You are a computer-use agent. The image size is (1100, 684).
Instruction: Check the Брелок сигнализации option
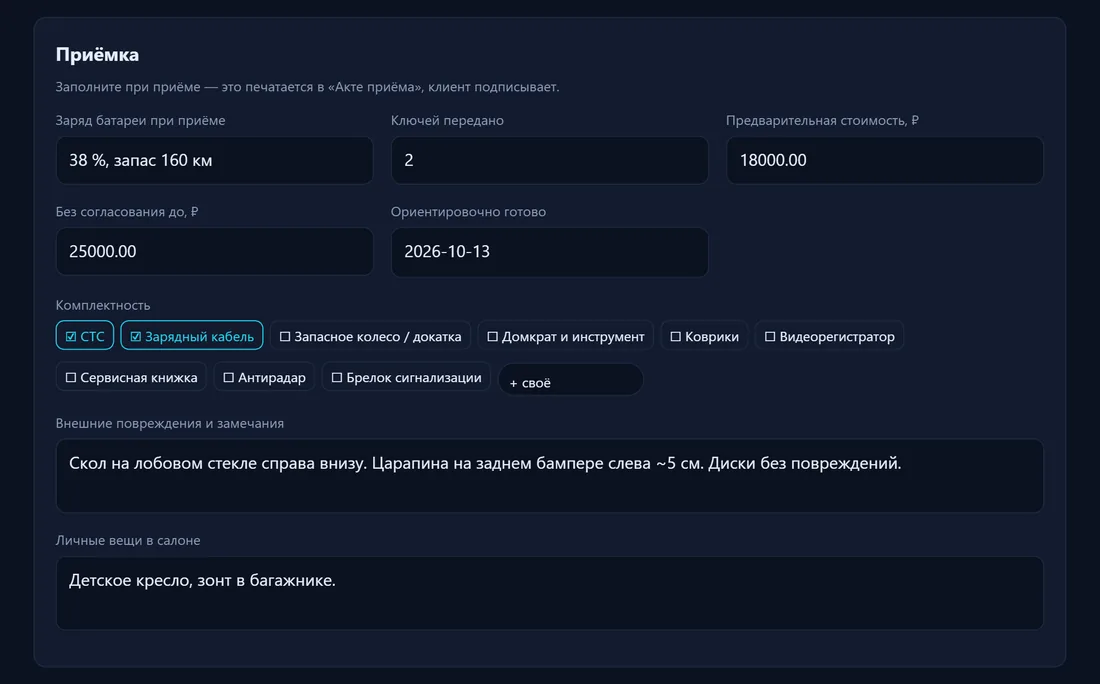point(406,377)
